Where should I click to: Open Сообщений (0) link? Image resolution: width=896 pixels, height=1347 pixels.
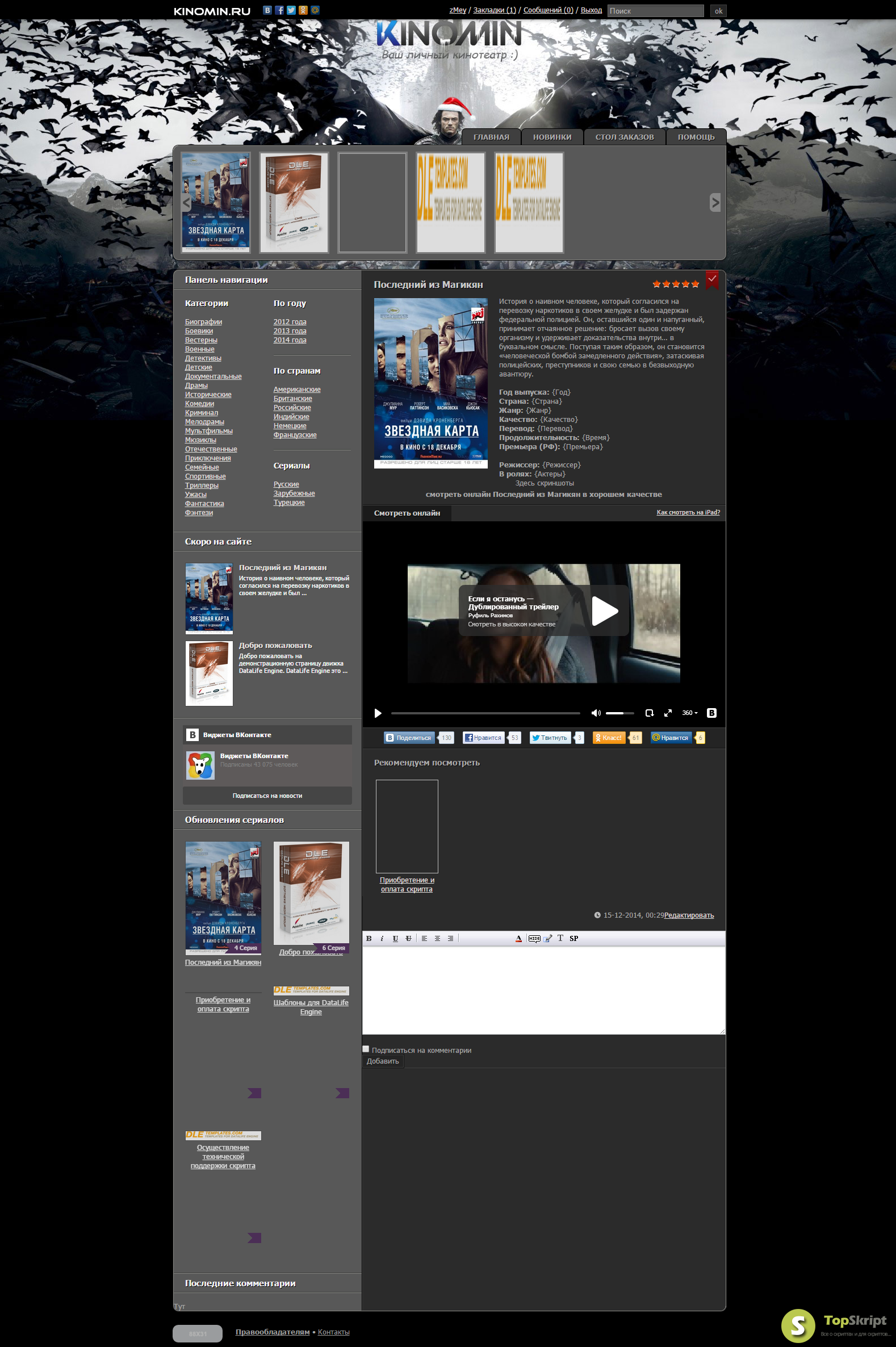[548, 10]
